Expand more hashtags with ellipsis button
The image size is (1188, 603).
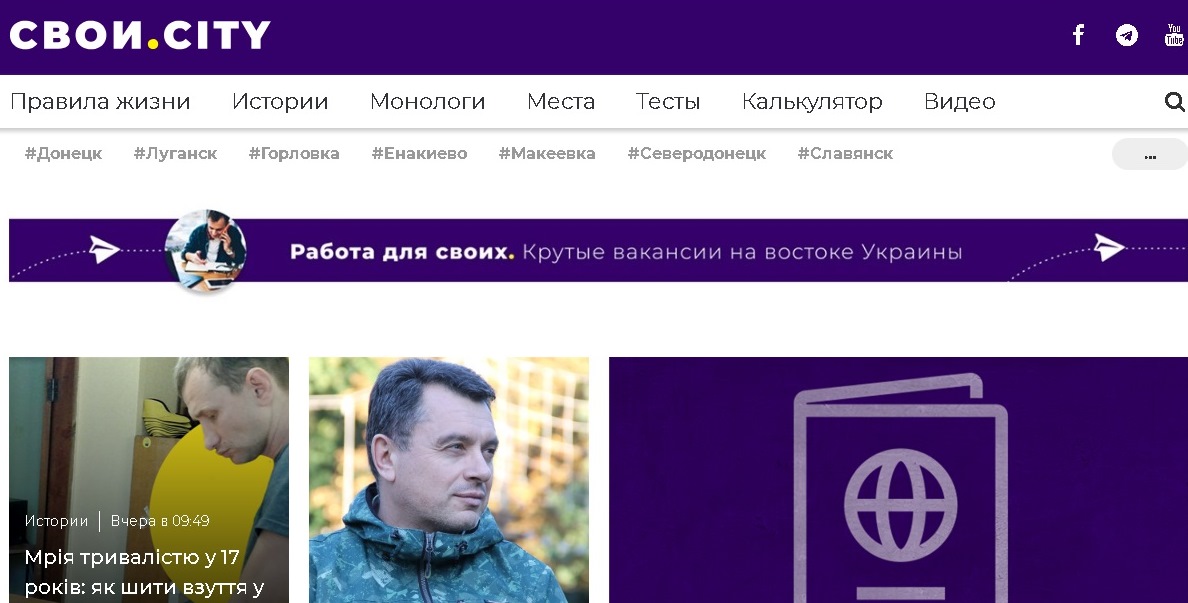[1149, 154]
